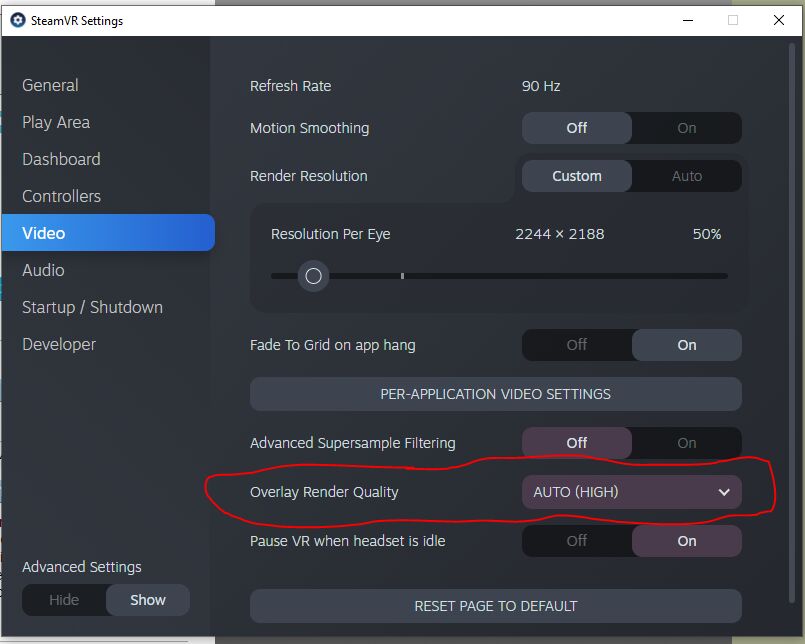The height and width of the screenshot is (644, 805).
Task: Open the Overlay Render Quality dropdown
Action: [631, 492]
